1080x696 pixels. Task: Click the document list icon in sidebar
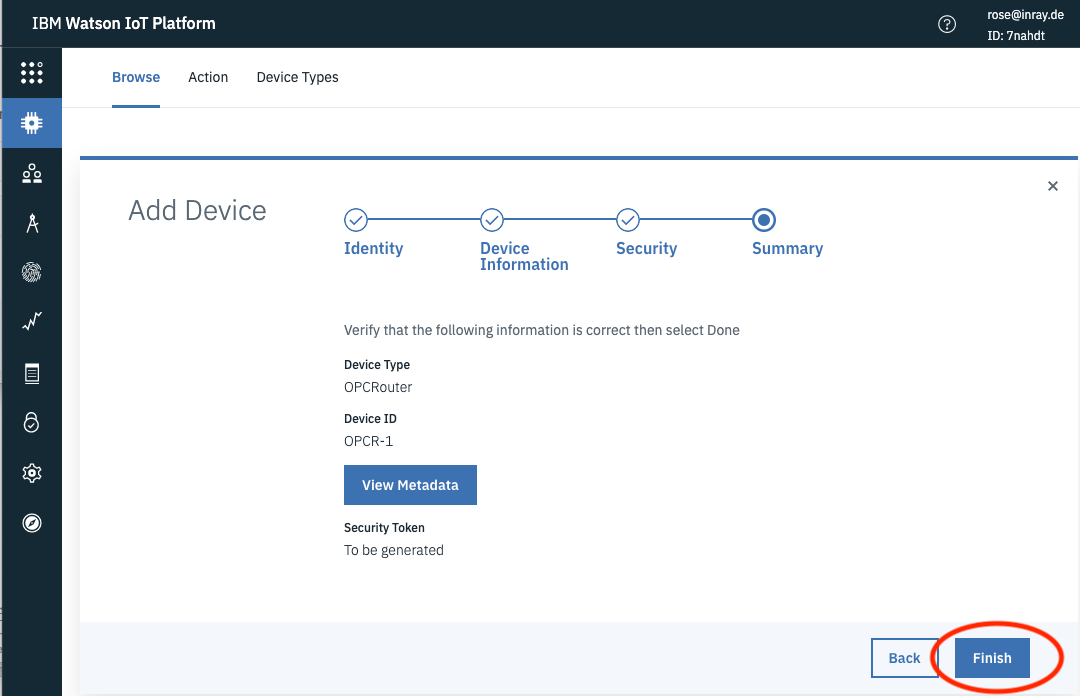click(32, 373)
